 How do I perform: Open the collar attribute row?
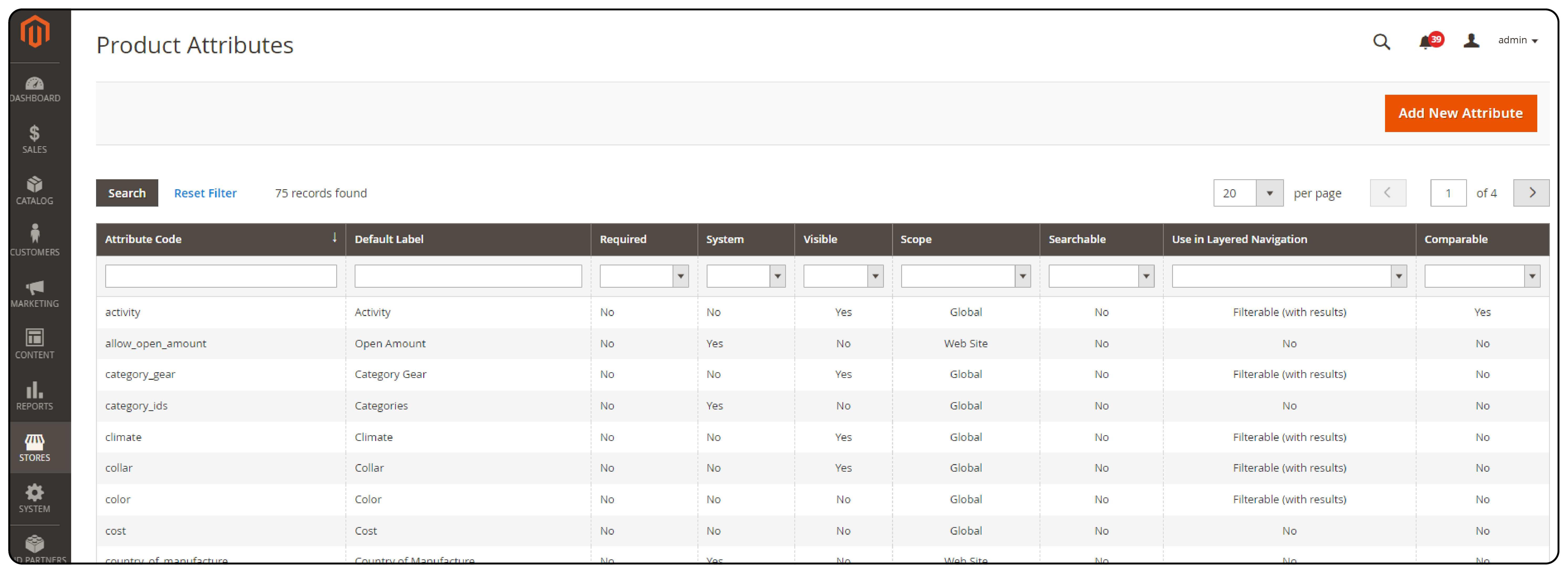[822, 468]
